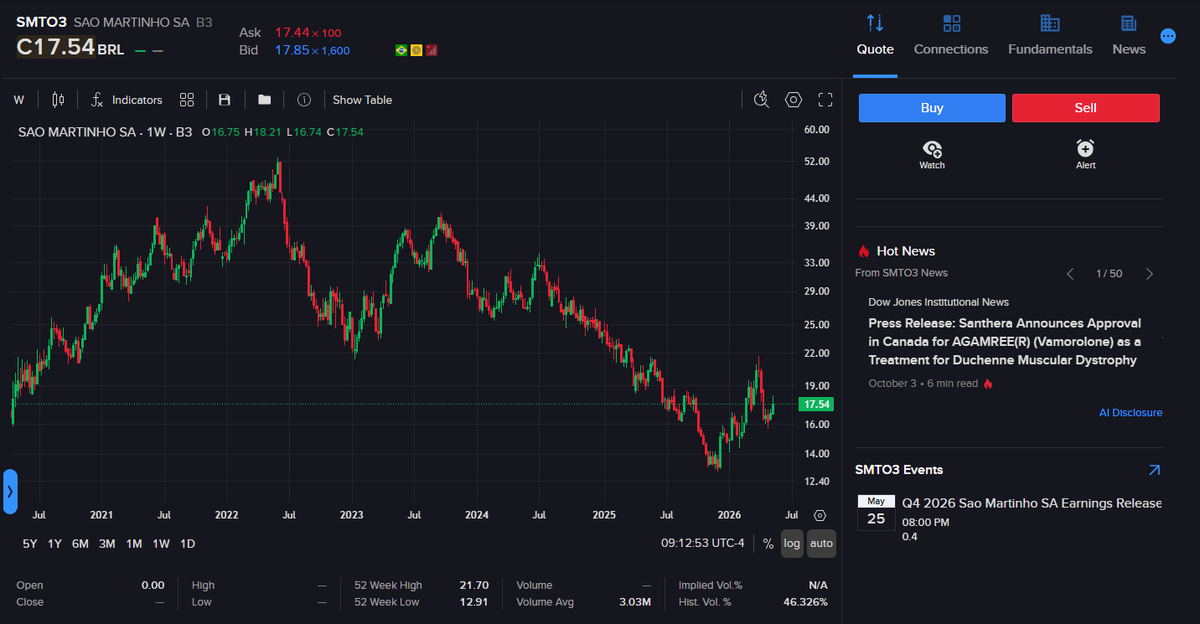Click Dow Jones Institutional News source

tap(938, 302)
